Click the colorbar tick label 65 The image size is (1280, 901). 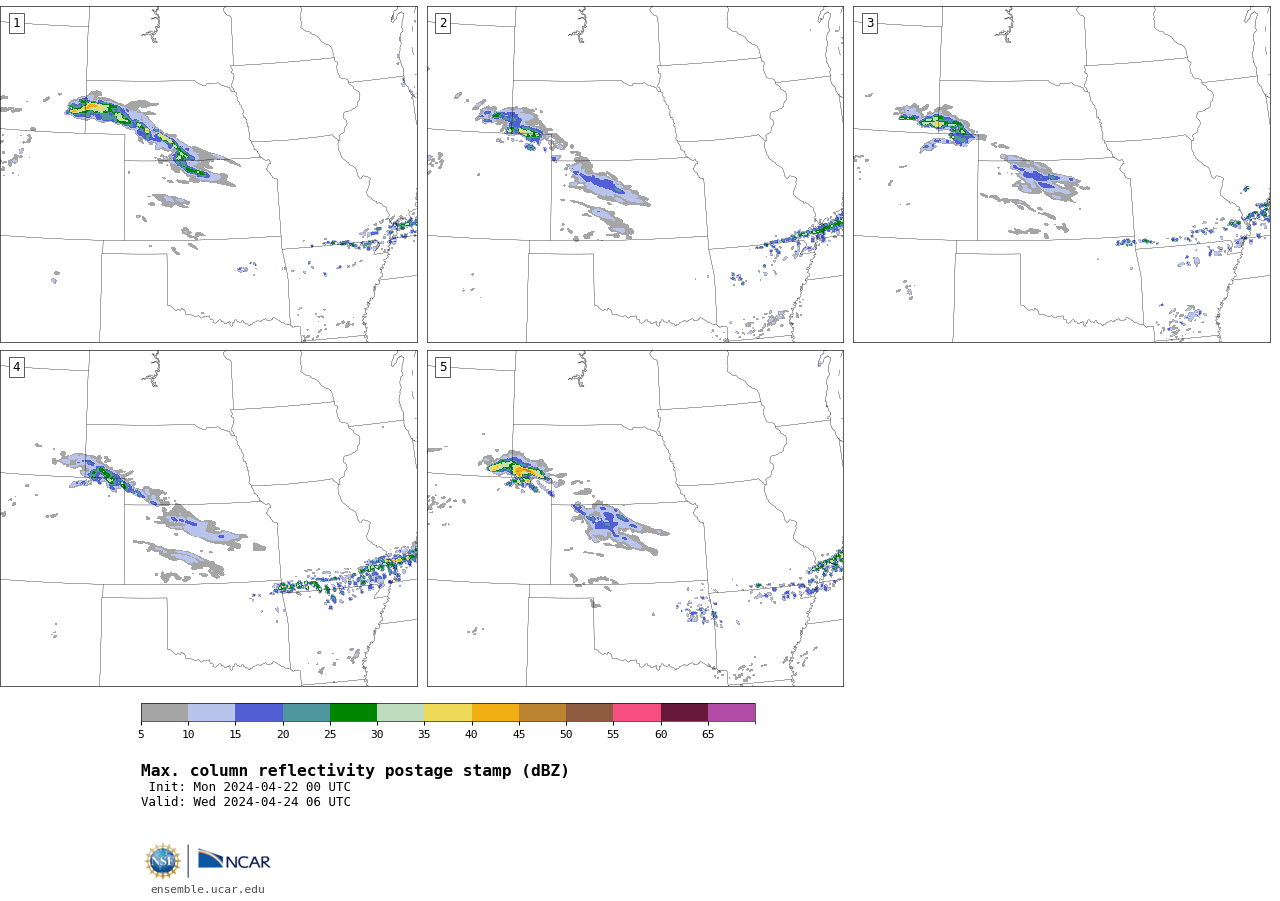(708, 735)
